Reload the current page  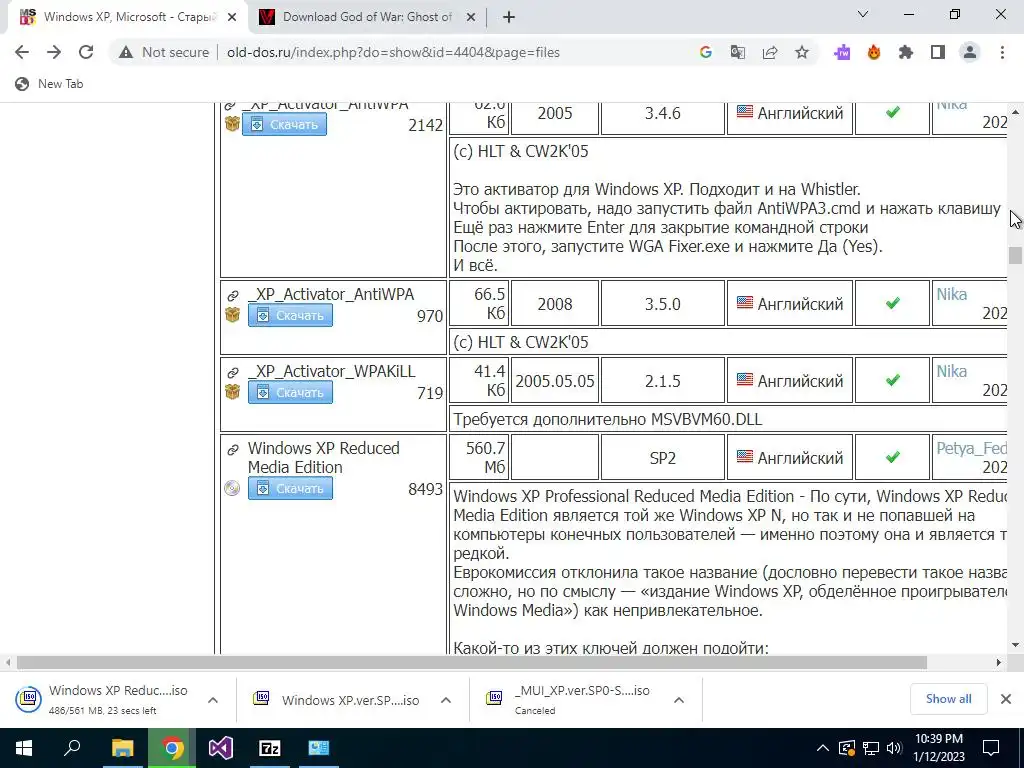pyautogui.click(x=86, y=52)
